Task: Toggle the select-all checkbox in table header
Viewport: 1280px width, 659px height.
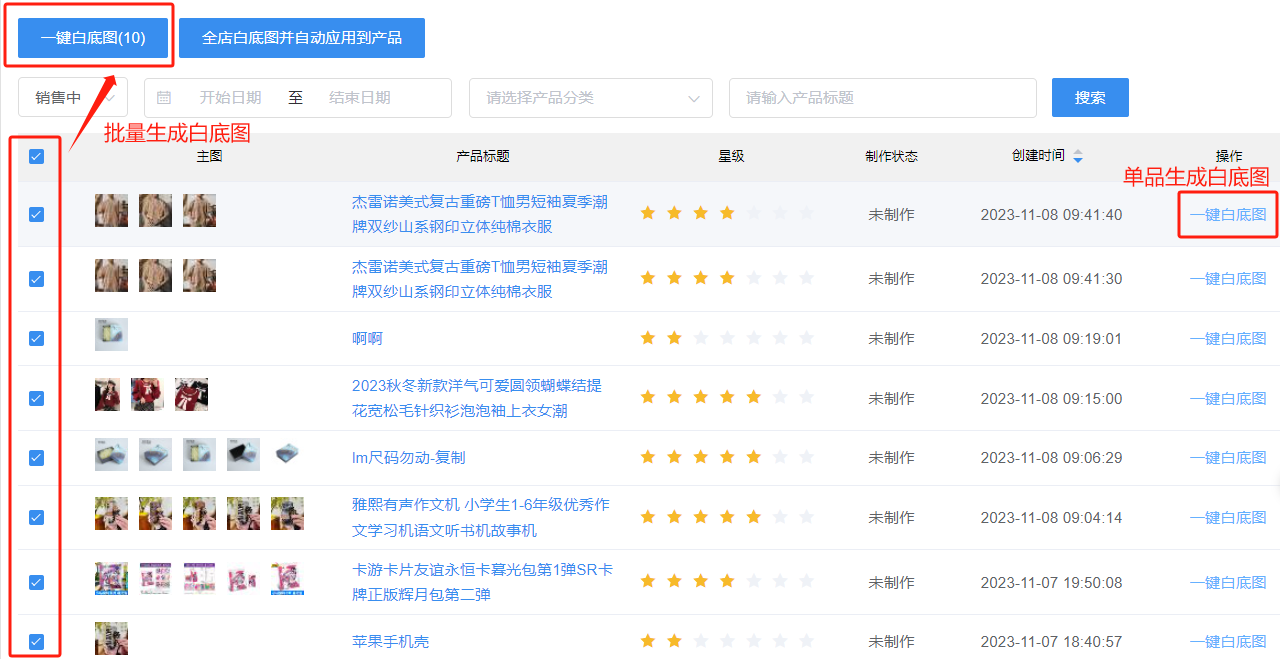Action: pos(36,156)
